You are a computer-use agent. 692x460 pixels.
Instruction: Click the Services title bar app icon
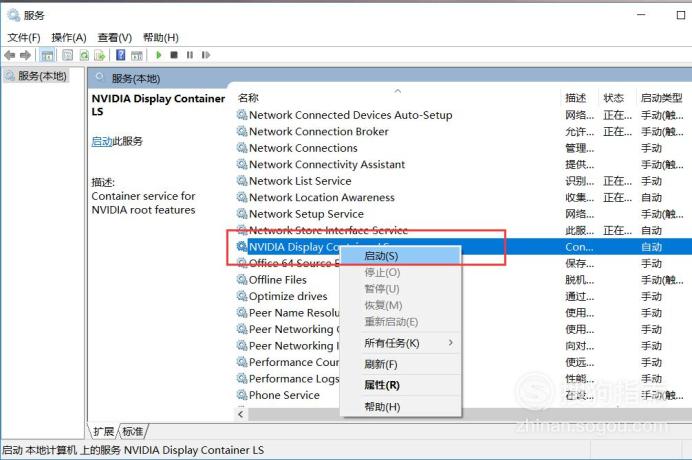click(x=14, y=15)
